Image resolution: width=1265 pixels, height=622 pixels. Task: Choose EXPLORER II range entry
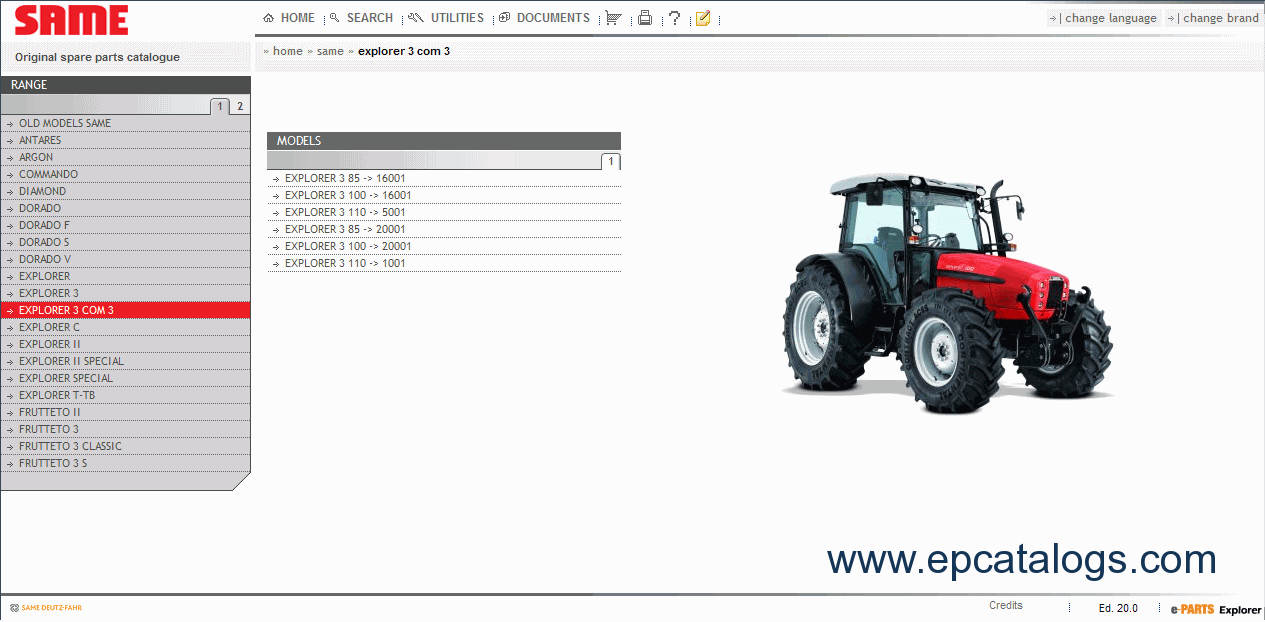coord(125,344)
